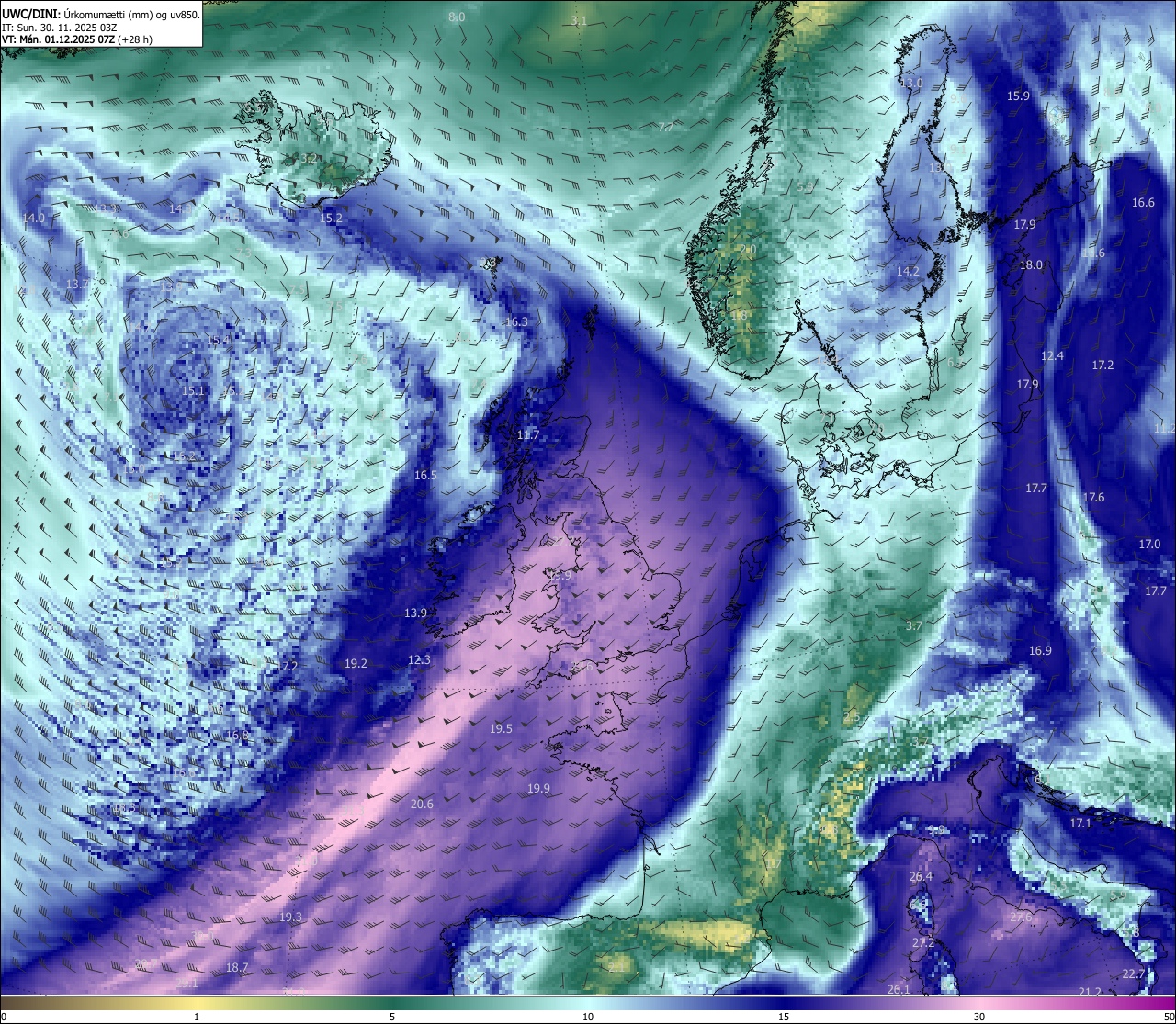
Task: Click the VT: Mán. 01.12.2025 07Z line
Action: (x=76, y=40)
